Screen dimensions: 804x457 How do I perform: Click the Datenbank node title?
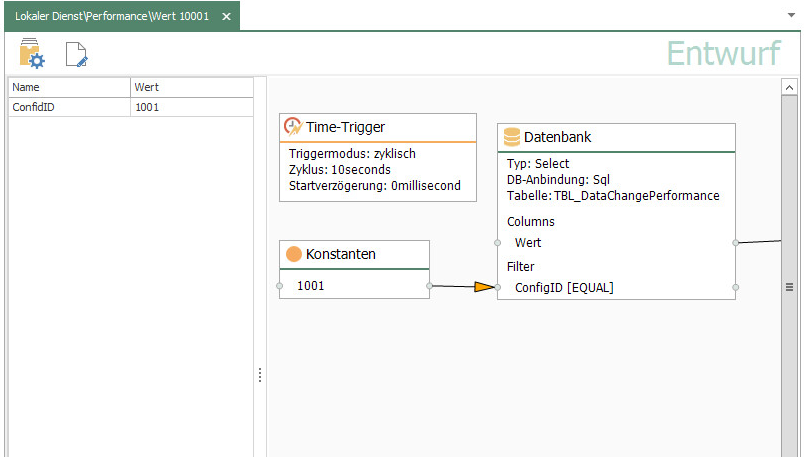click(x=557, y=137)
